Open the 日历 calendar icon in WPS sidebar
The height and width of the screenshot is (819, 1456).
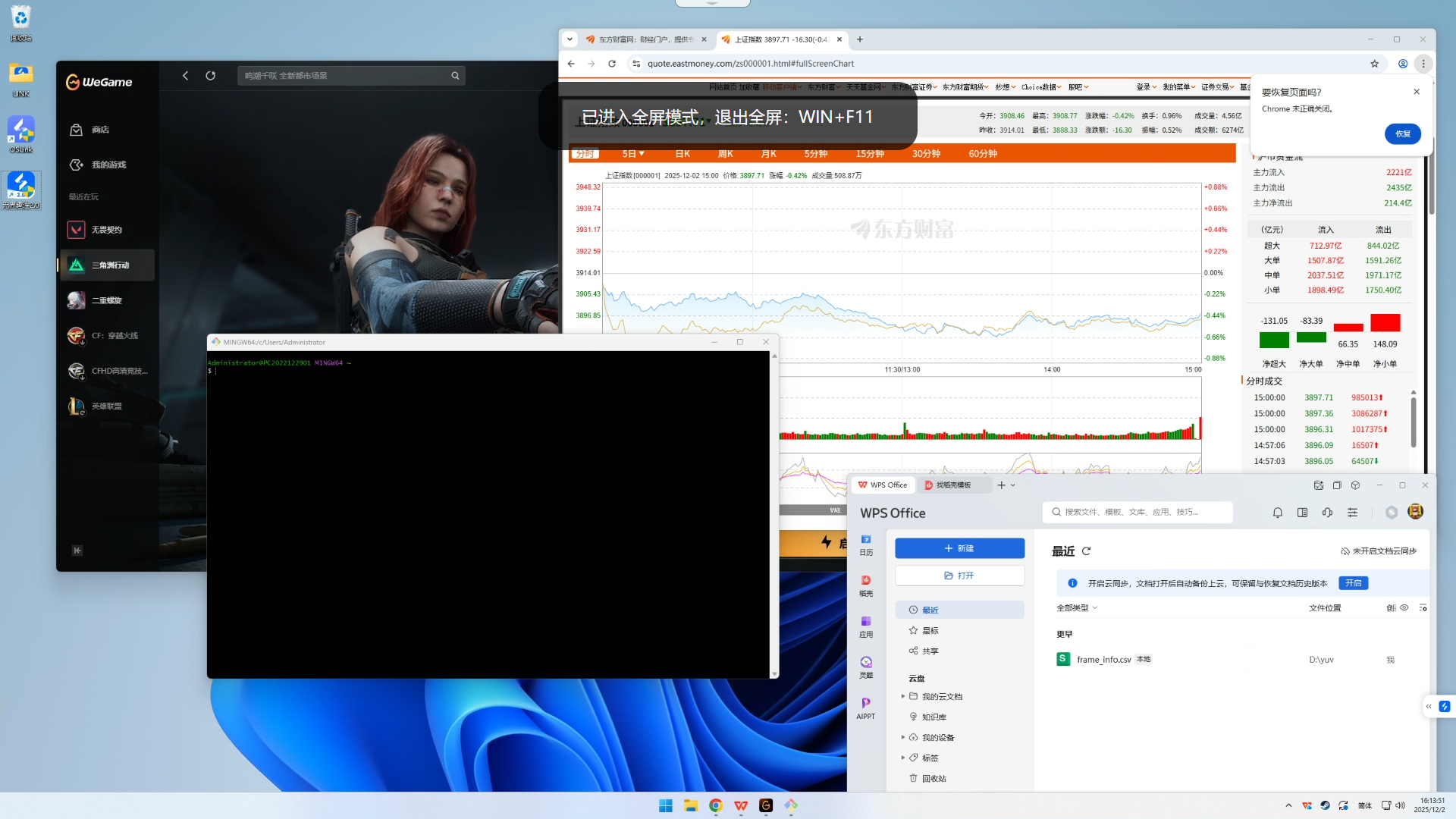tap(865, 541)
